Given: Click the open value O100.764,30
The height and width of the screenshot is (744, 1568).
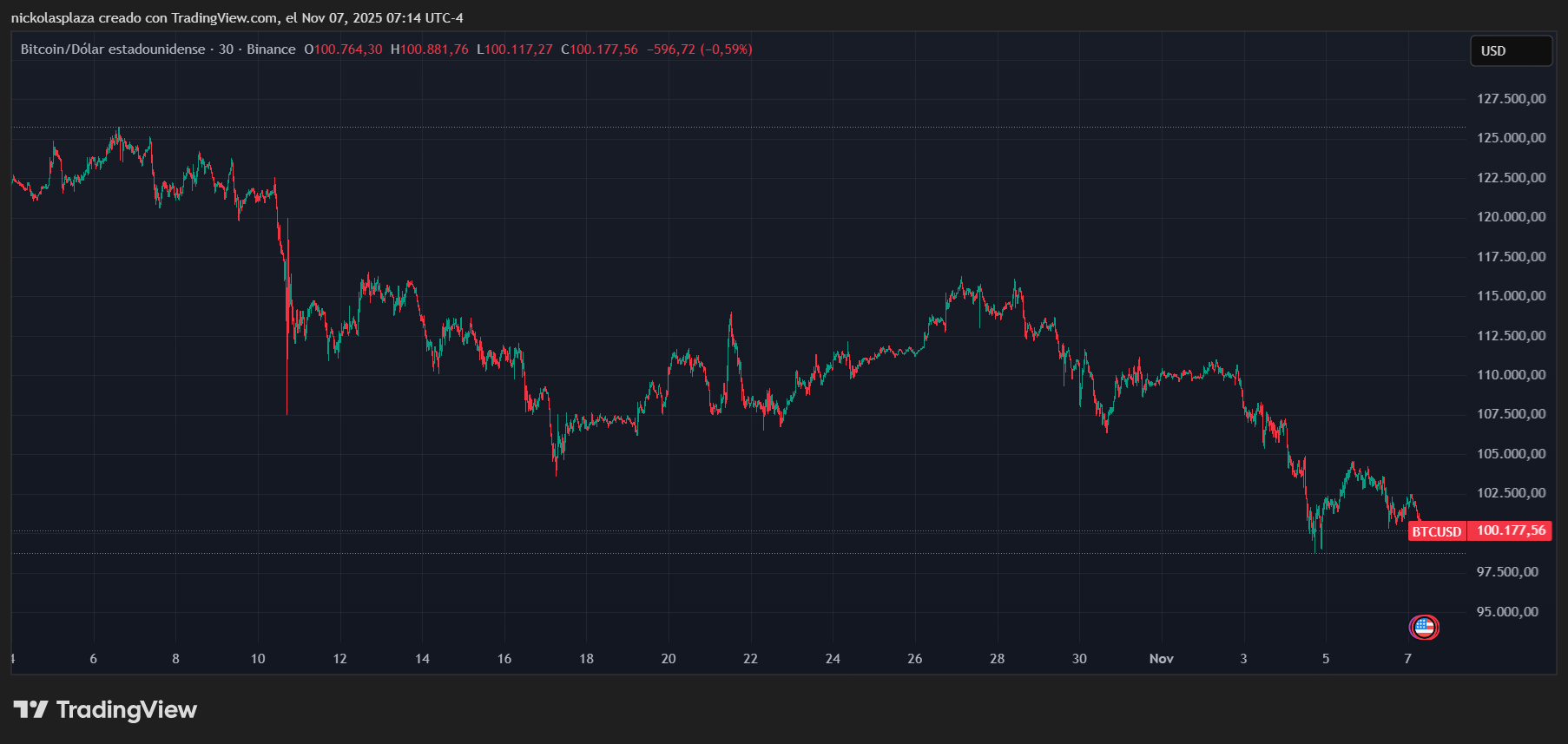Looking at the screenshot, I should click(343, 49).
